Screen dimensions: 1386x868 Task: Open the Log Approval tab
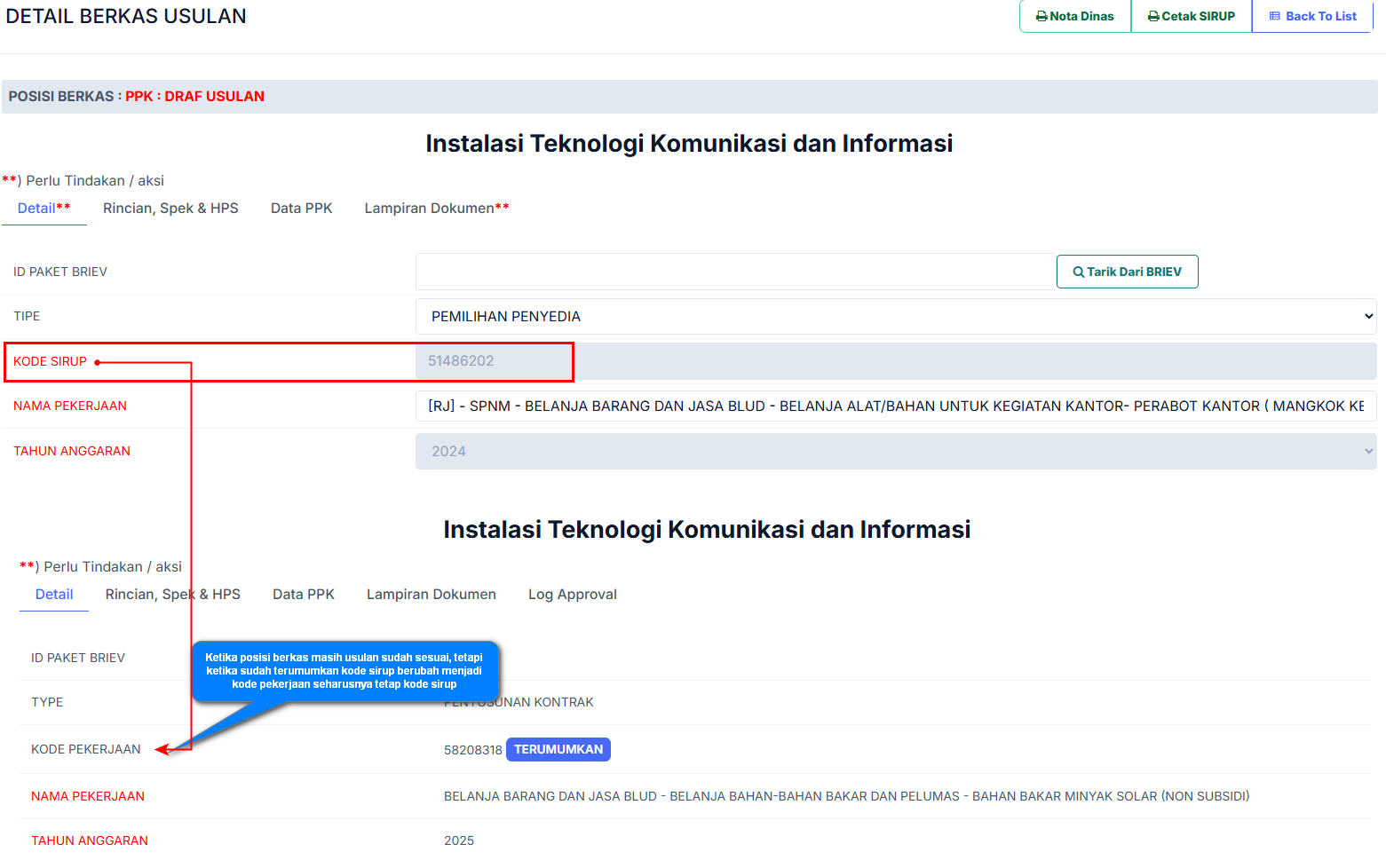(572, 595)
